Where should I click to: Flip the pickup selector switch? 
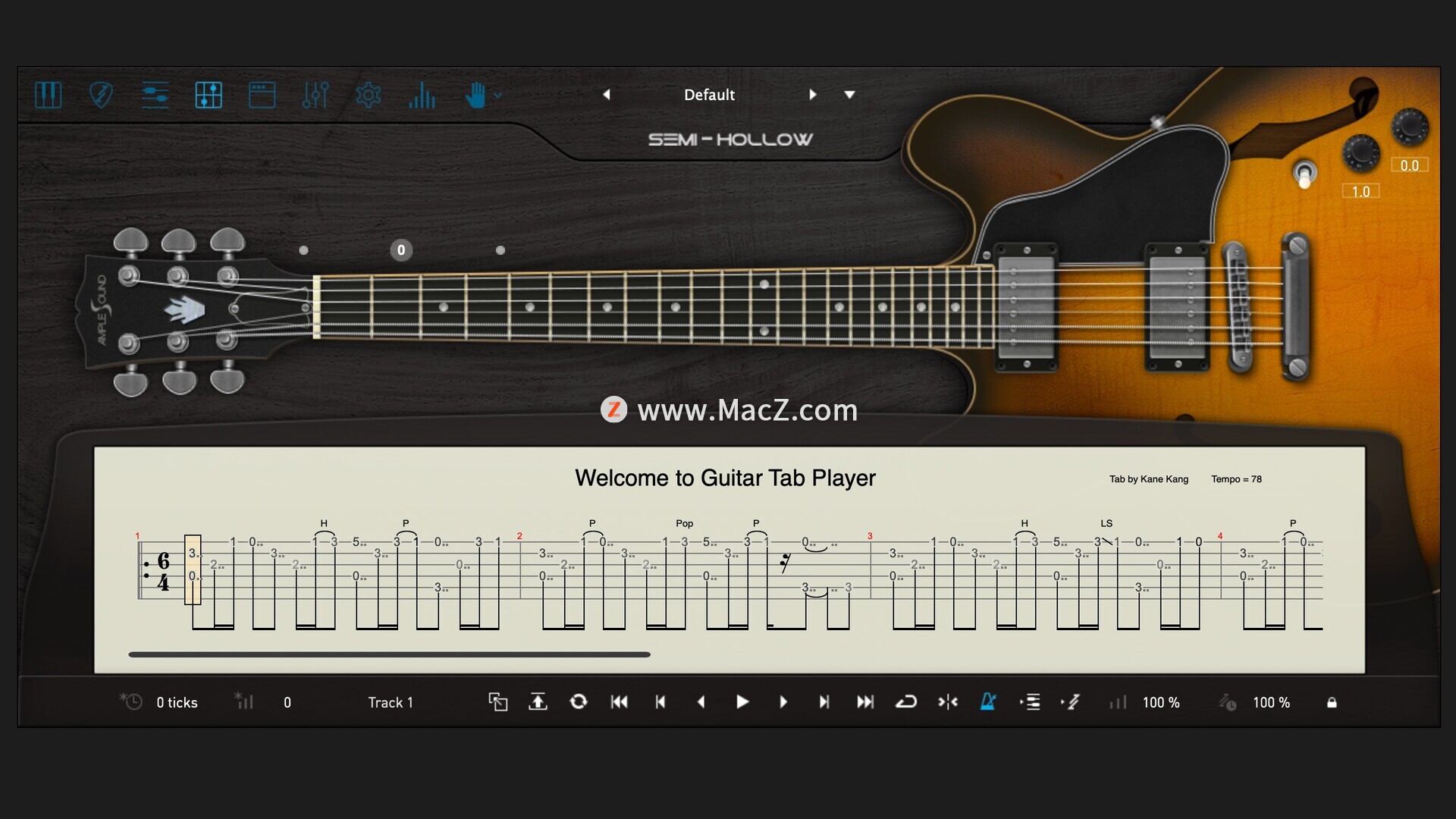coord(1304,174)
